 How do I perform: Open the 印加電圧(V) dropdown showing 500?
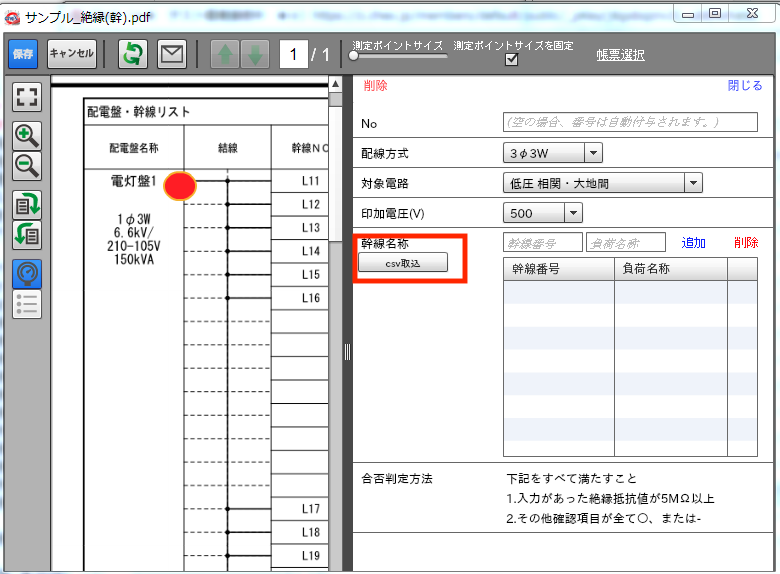(x=572, y=213)
